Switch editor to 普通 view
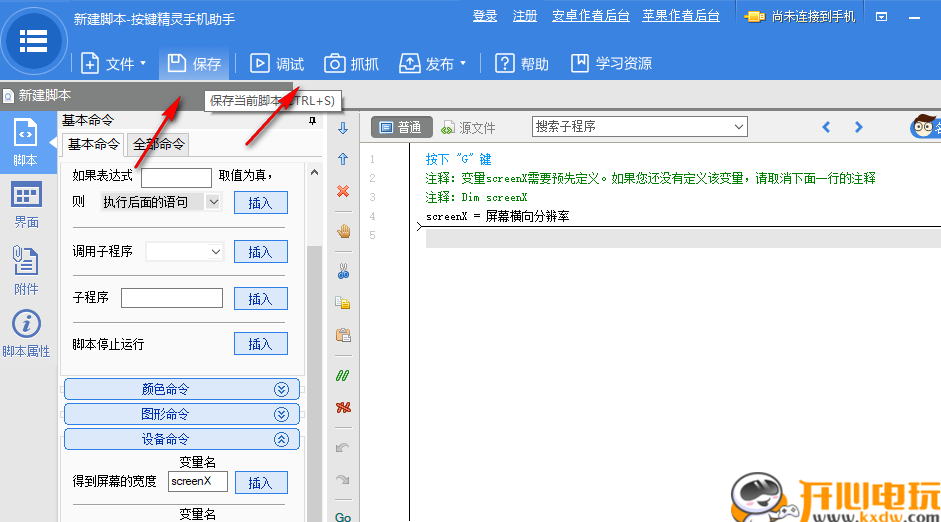This screenshot has height=522, width=941. pos(401,127)
